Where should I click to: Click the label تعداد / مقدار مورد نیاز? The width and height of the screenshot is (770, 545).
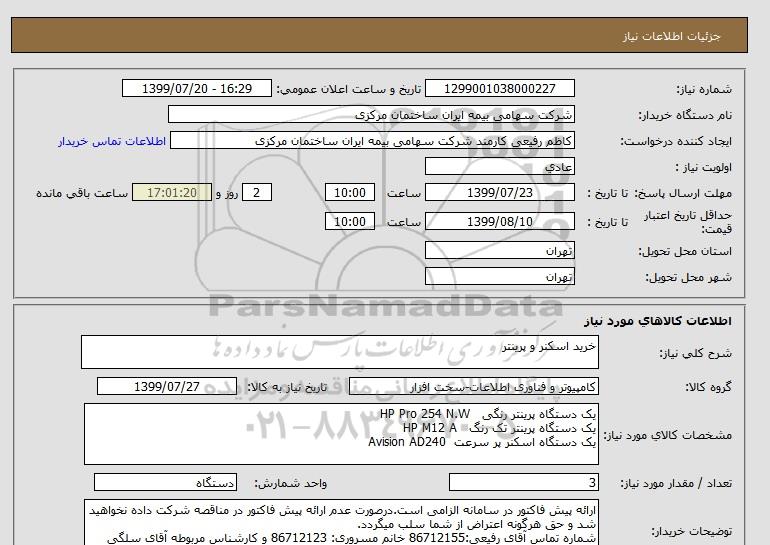pyautogui.click(x=676, y=484)
